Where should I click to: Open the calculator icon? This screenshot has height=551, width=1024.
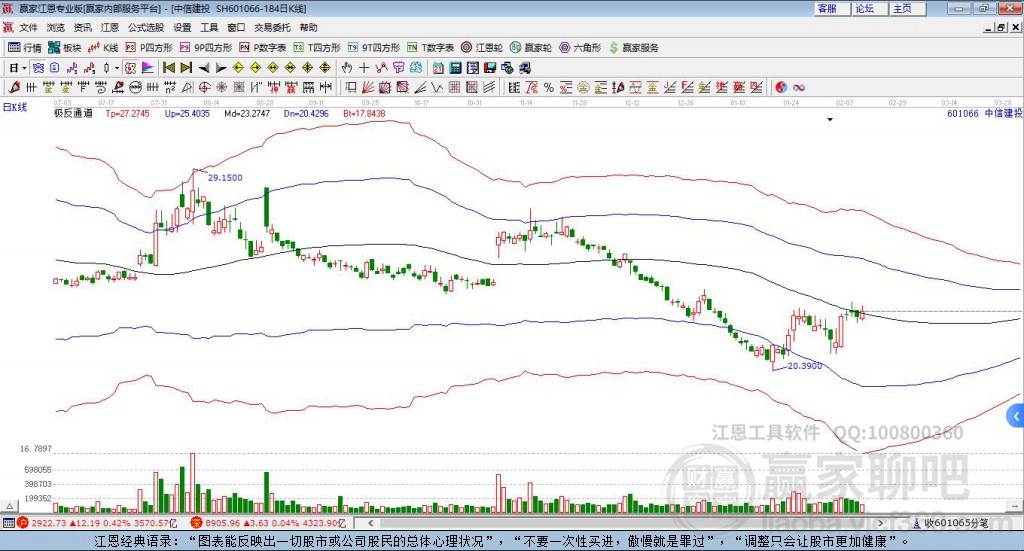(456, 68)
